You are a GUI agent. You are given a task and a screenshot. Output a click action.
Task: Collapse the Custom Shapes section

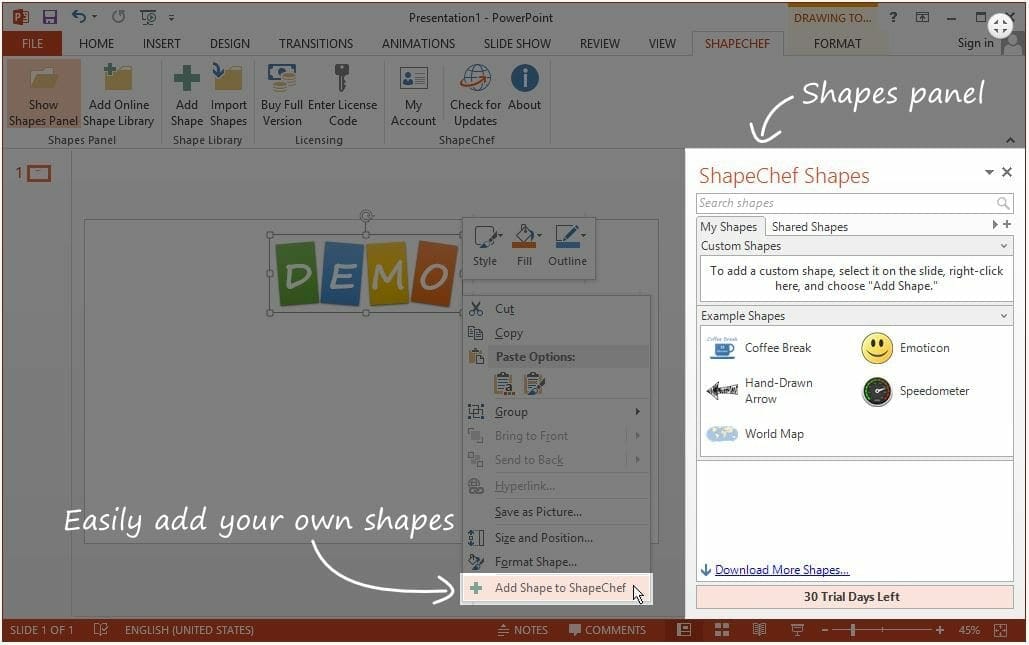[1003, 246]
